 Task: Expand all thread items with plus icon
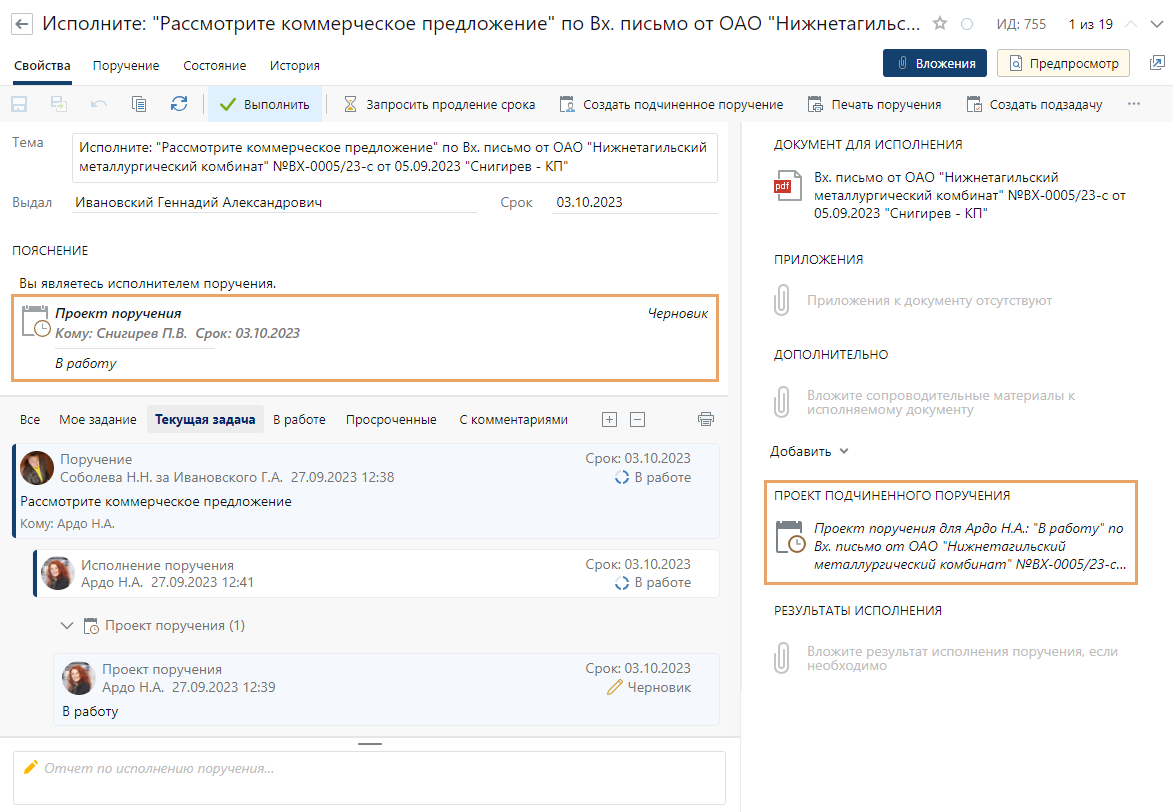pos(610,419)
